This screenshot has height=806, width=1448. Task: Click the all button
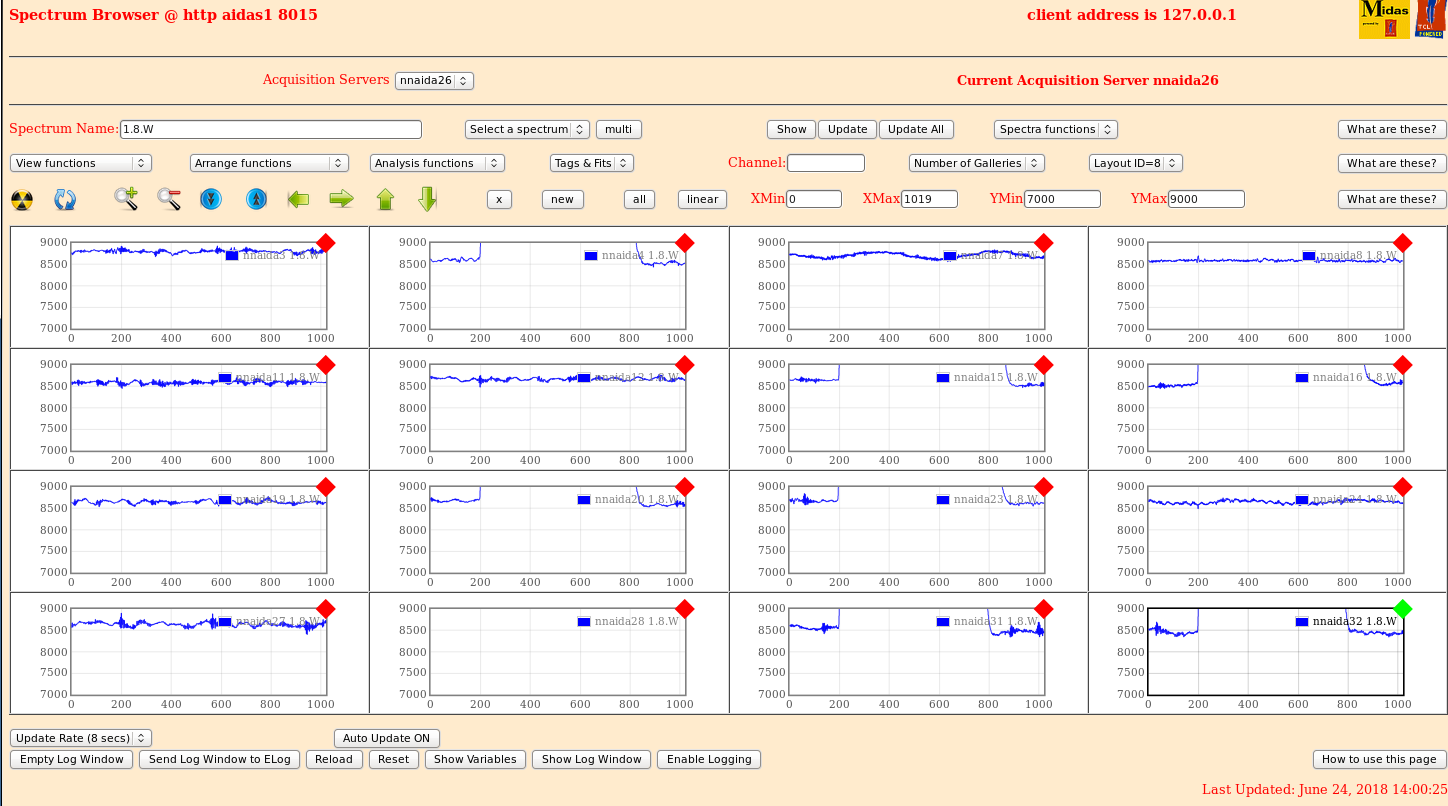point(639,199)
